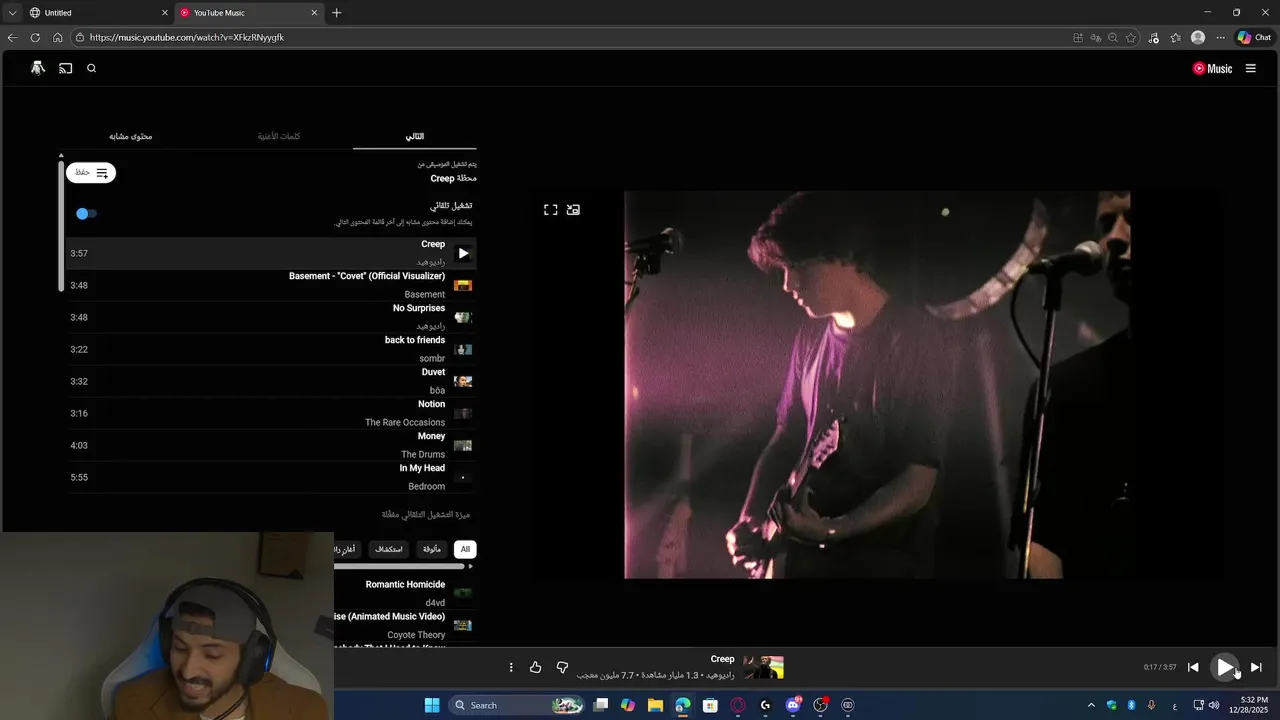Click the 3:57 duration of Creep row
Image resolution: width=1280 pixels, height=720 pixels.
[79, 254]
